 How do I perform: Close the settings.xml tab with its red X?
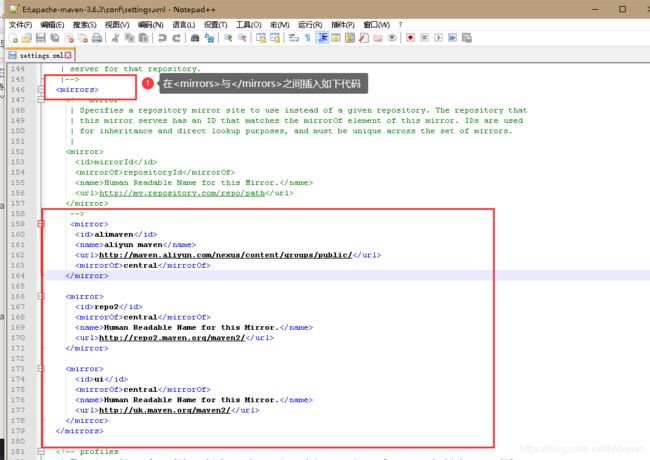pos(68,55)
